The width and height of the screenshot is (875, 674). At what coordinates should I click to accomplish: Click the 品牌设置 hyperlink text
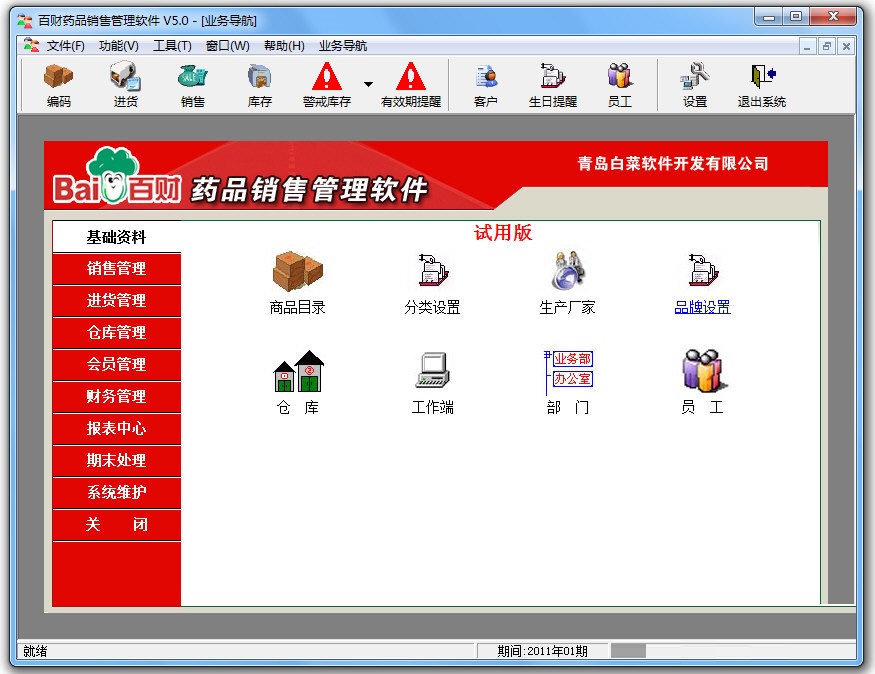[x=703, y=307]
